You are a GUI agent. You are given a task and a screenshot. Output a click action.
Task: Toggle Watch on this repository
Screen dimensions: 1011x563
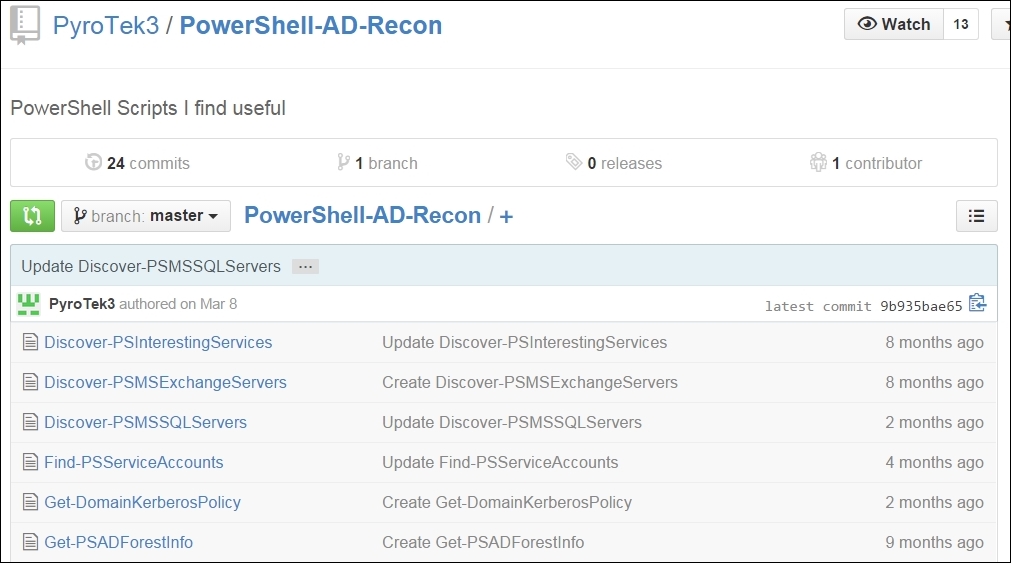894,24
